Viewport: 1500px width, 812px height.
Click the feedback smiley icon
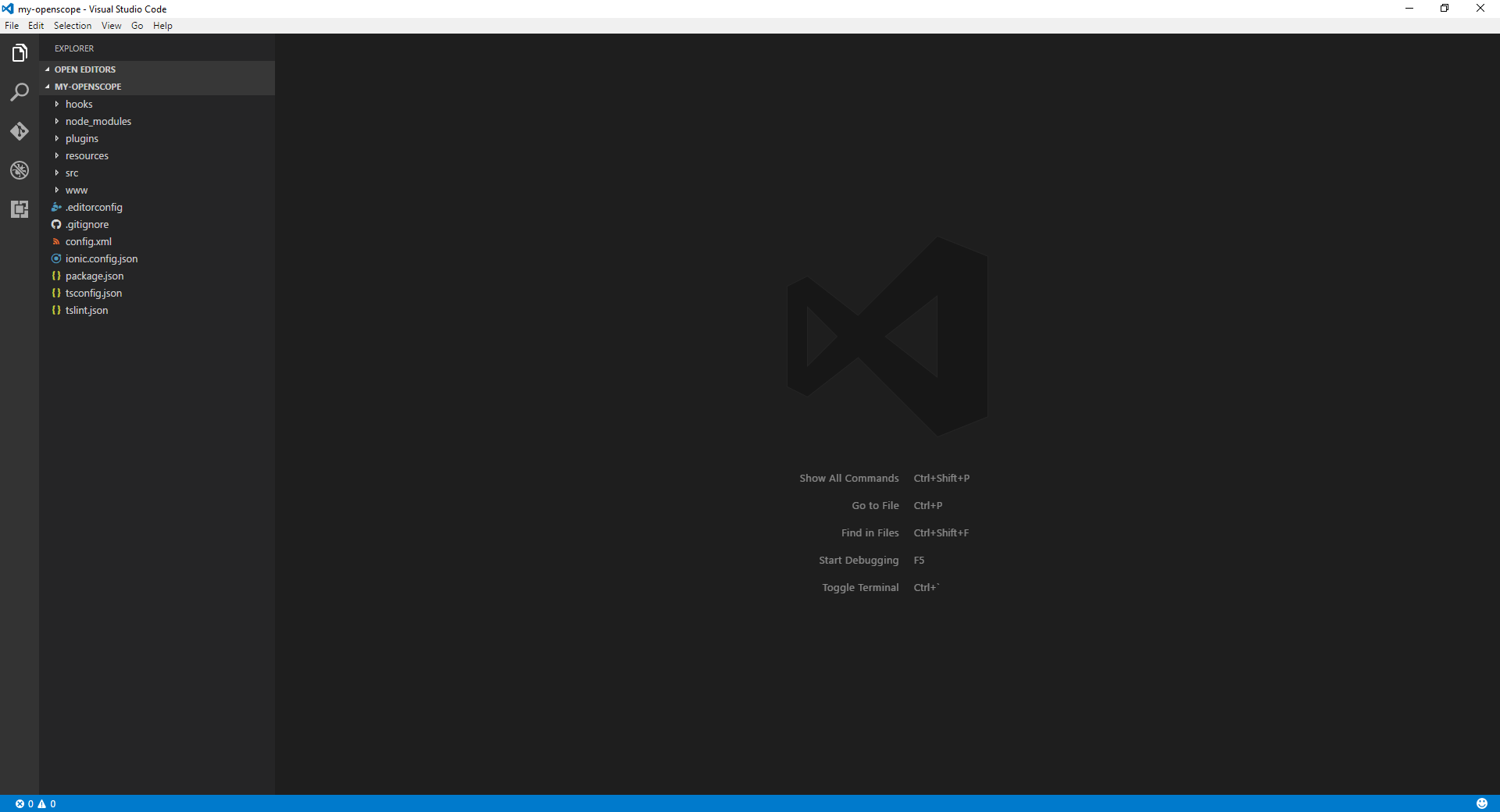coord(1482,803)
